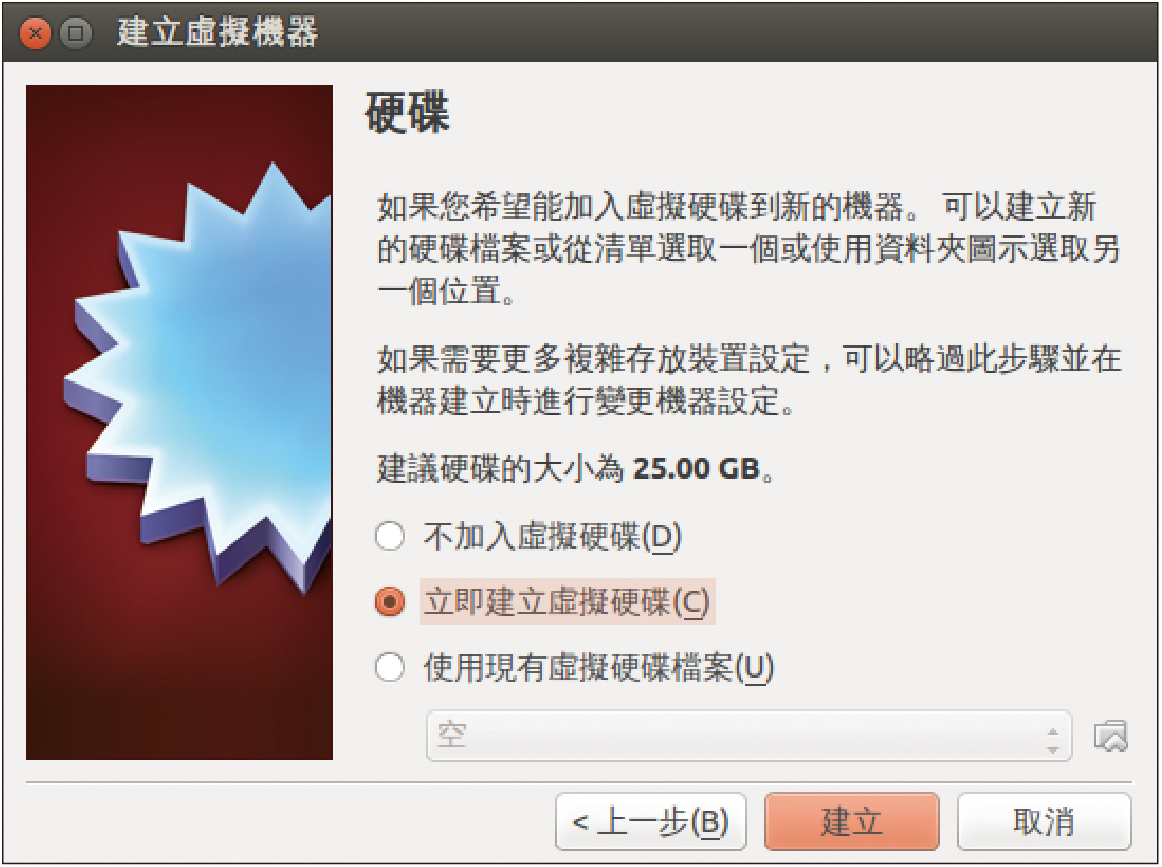1162x867 pixels.
Task: Cancel the wizard with 取消
Action: coord(1044,822)
